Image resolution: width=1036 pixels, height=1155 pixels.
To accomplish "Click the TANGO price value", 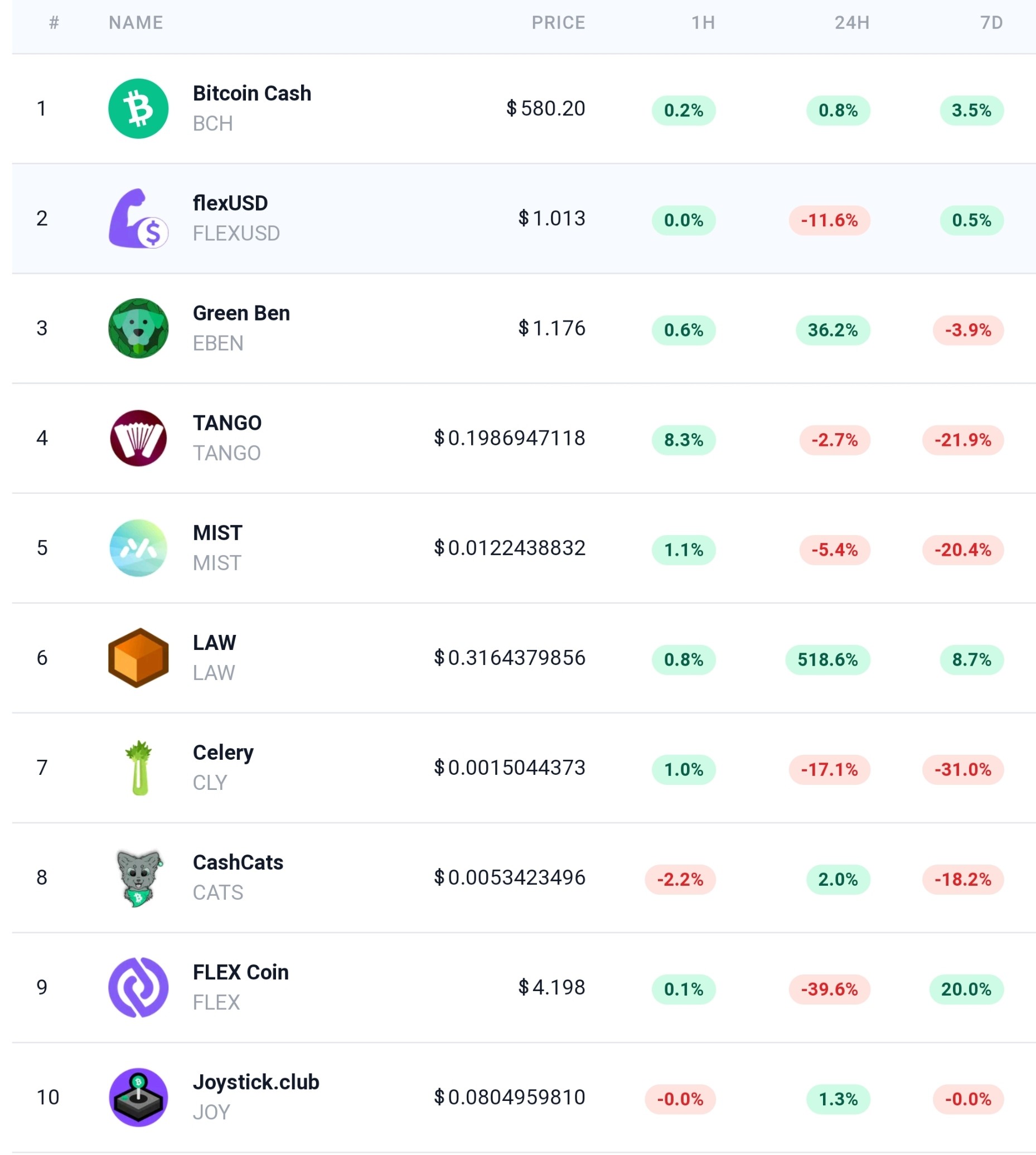I will (x=510, y=438).
